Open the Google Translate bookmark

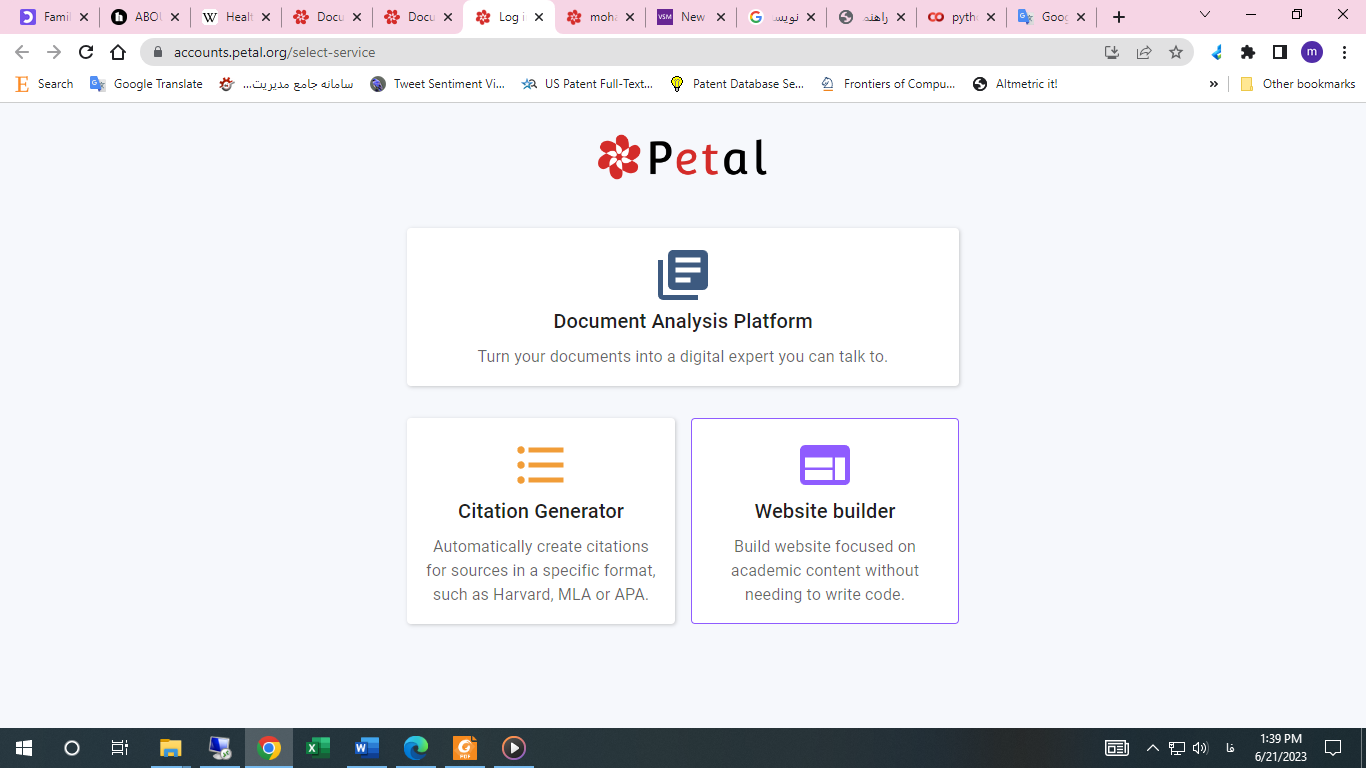tap(146, 84)
